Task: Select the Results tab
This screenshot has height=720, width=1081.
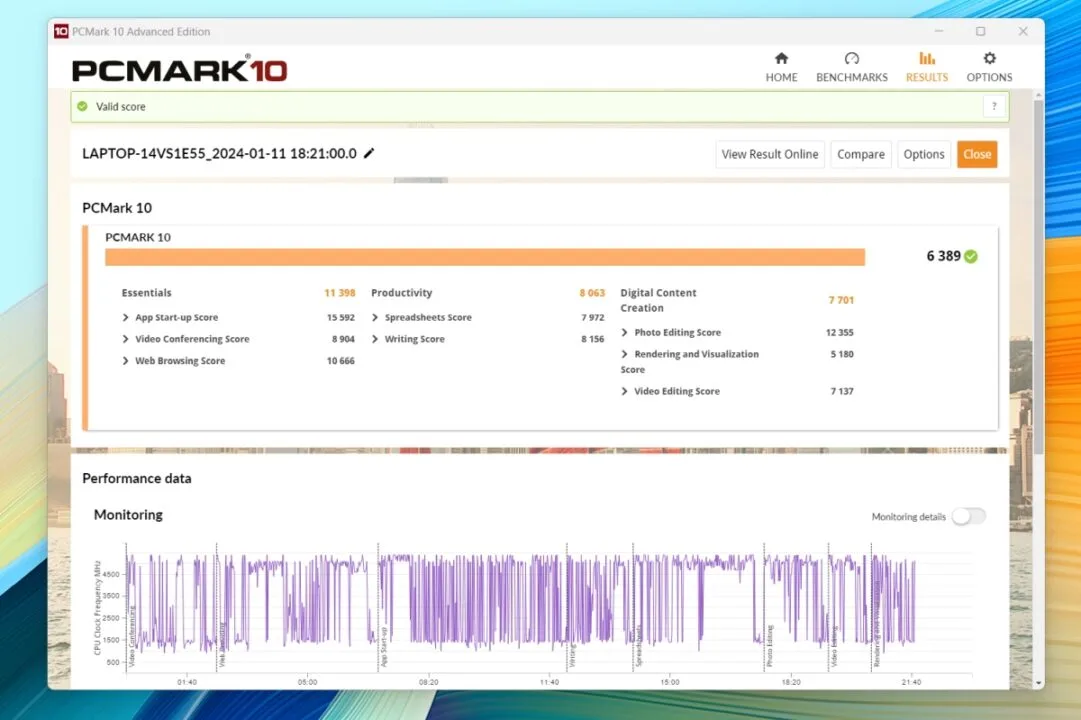Action: (x=927, y=68)
